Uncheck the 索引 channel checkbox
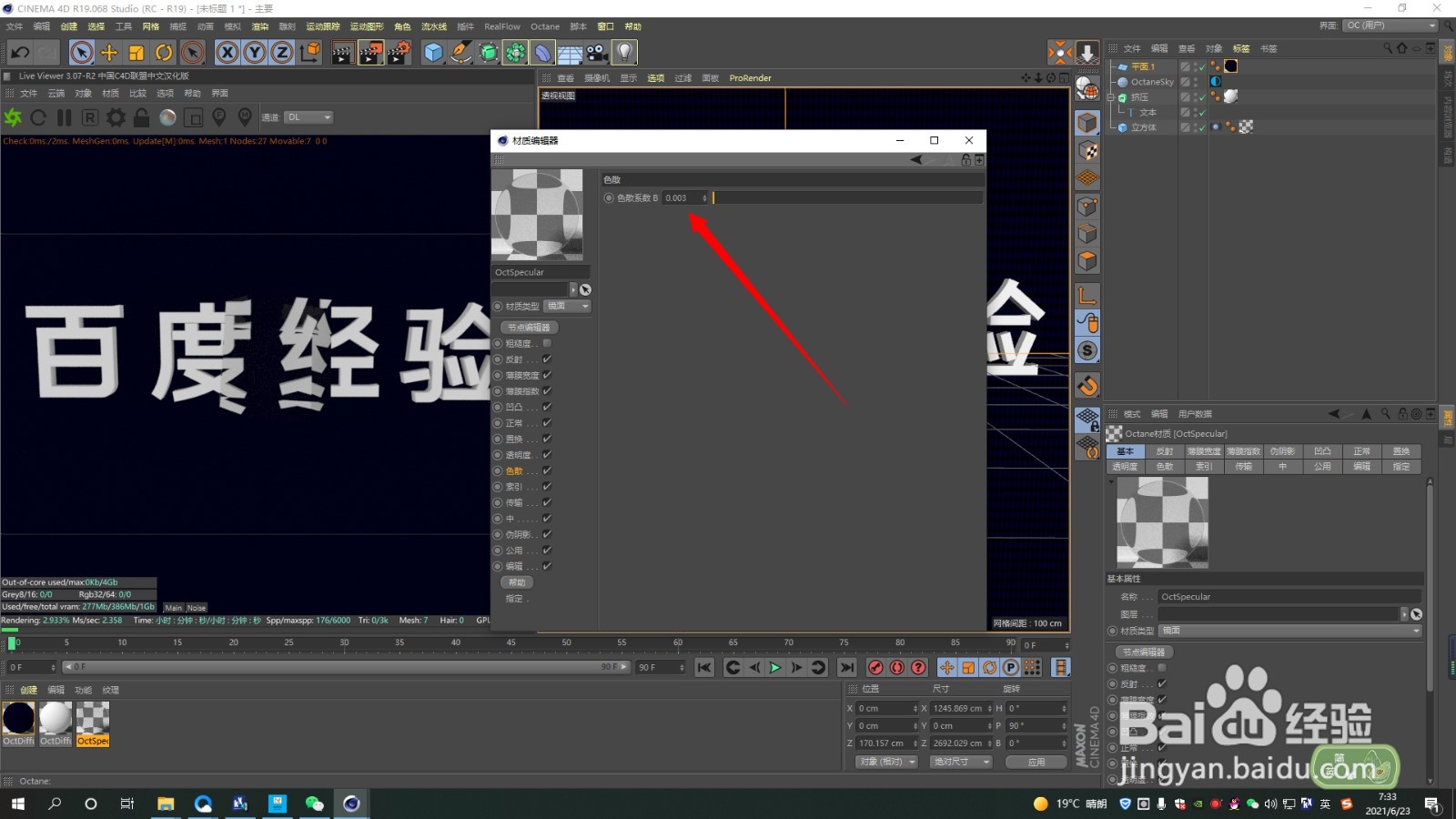Image resolution: width=1456 pixels, height=819 pixels. pyautogui.click(x=547, y=487)
